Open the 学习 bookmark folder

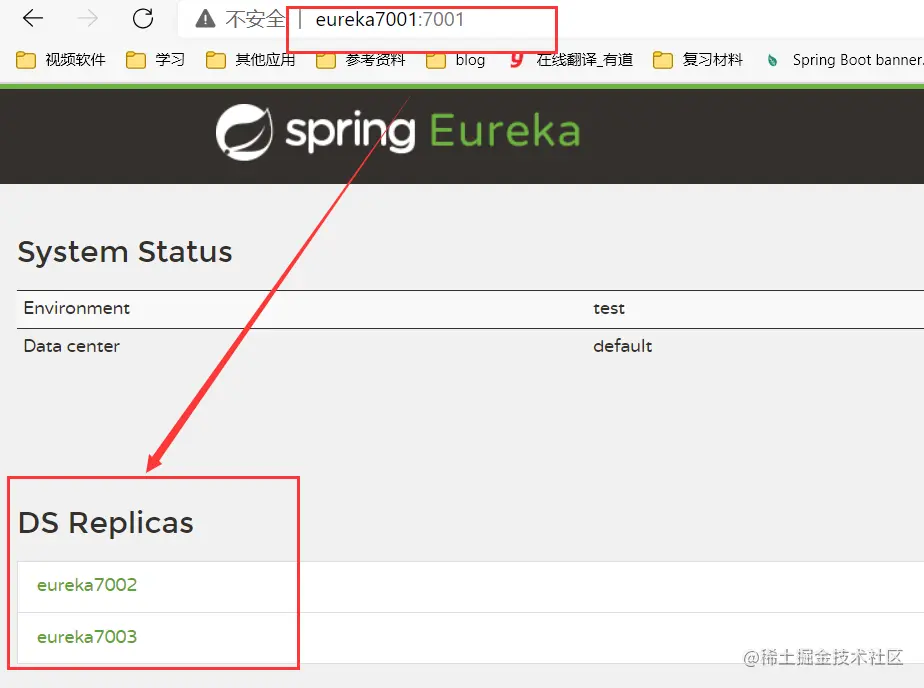[155, 59]
